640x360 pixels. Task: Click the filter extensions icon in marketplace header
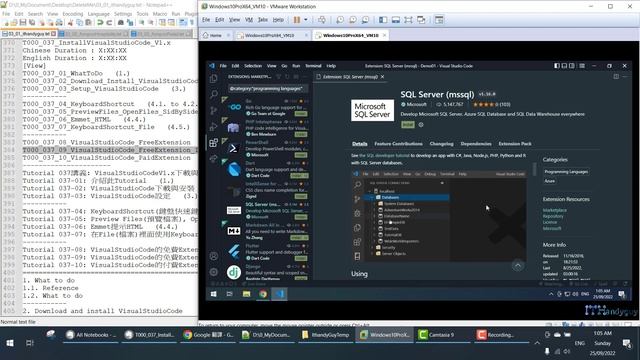coord(279,77)
